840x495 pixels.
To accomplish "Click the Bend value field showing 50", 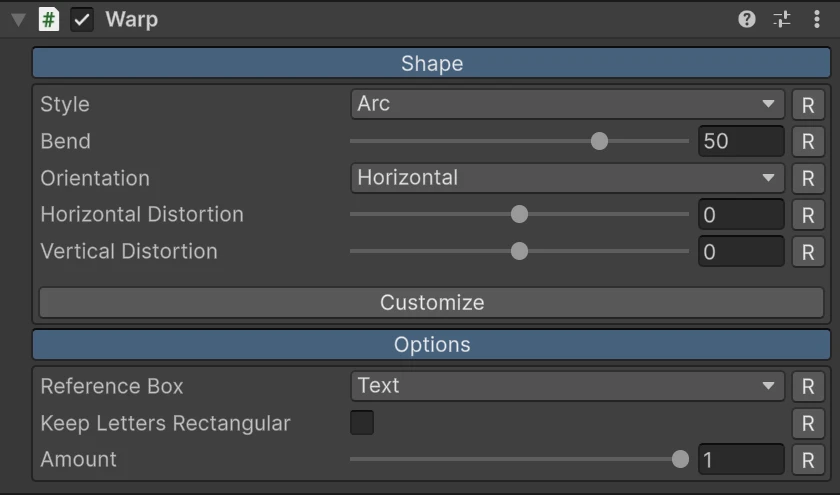I will click(x=741, y=141).
